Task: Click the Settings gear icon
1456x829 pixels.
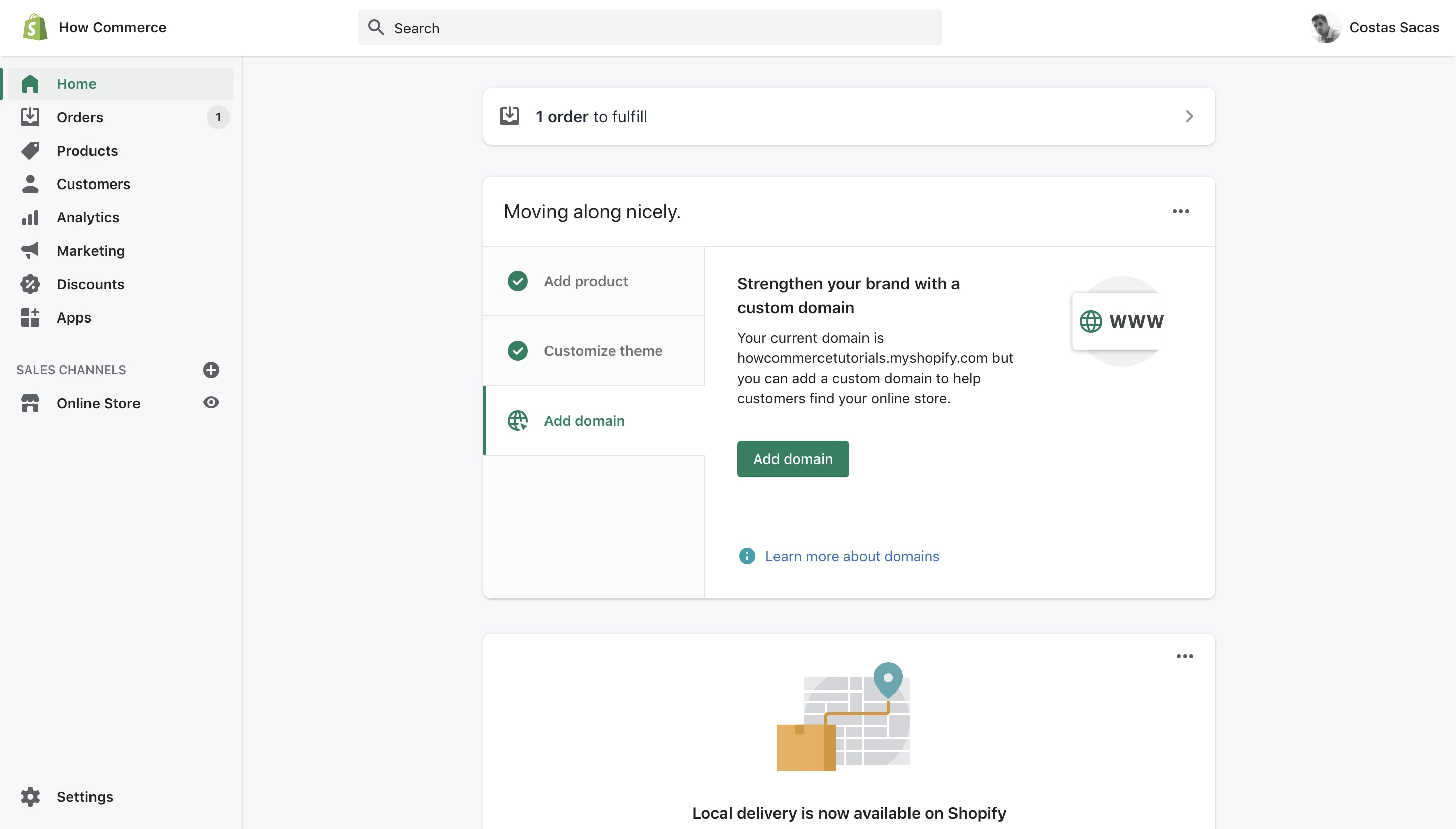Action: tap(30, 797)
